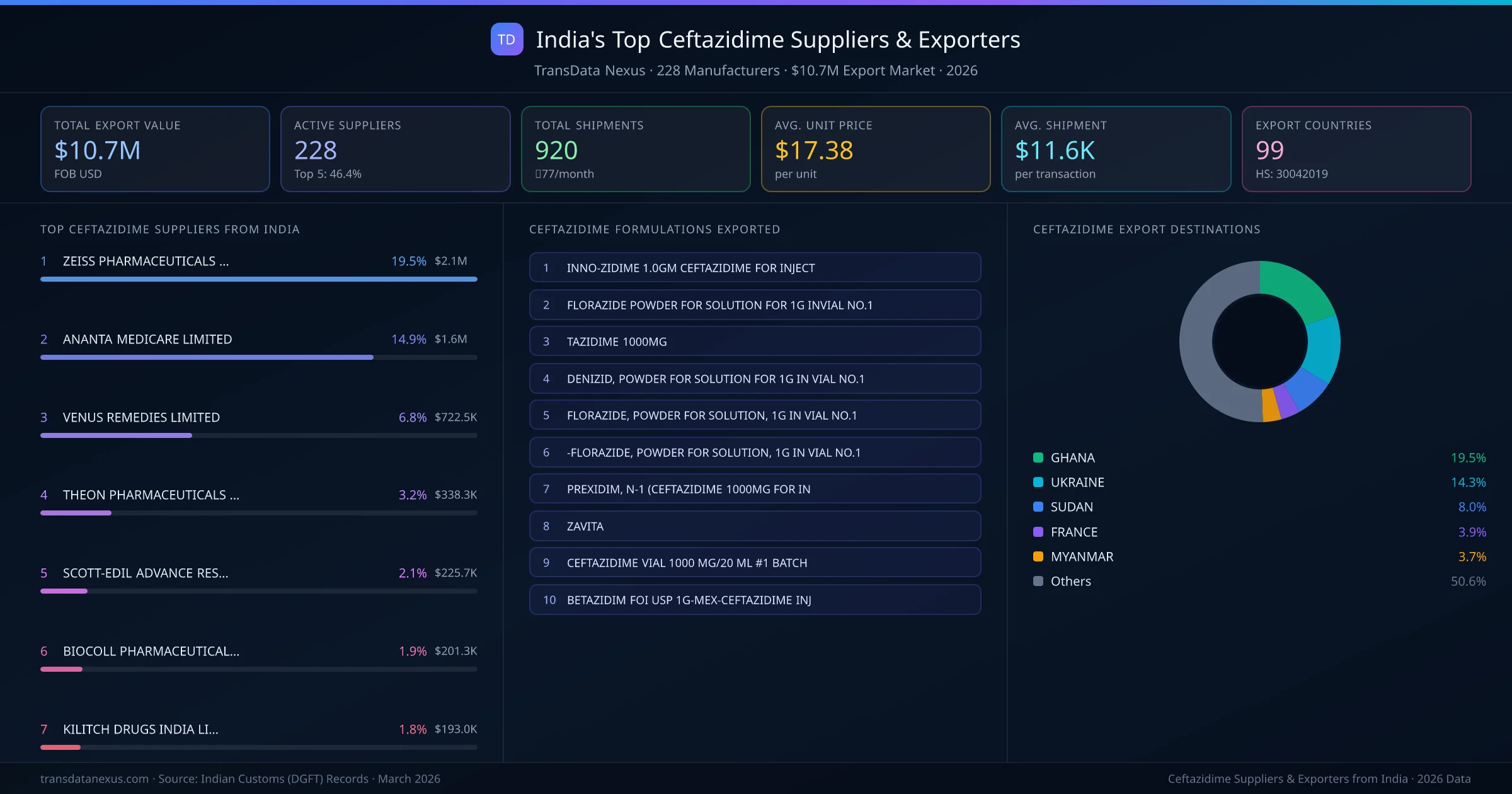Click the Export Countries stat card
This screenshot has height=794, width=1512.
[1356, 149]
